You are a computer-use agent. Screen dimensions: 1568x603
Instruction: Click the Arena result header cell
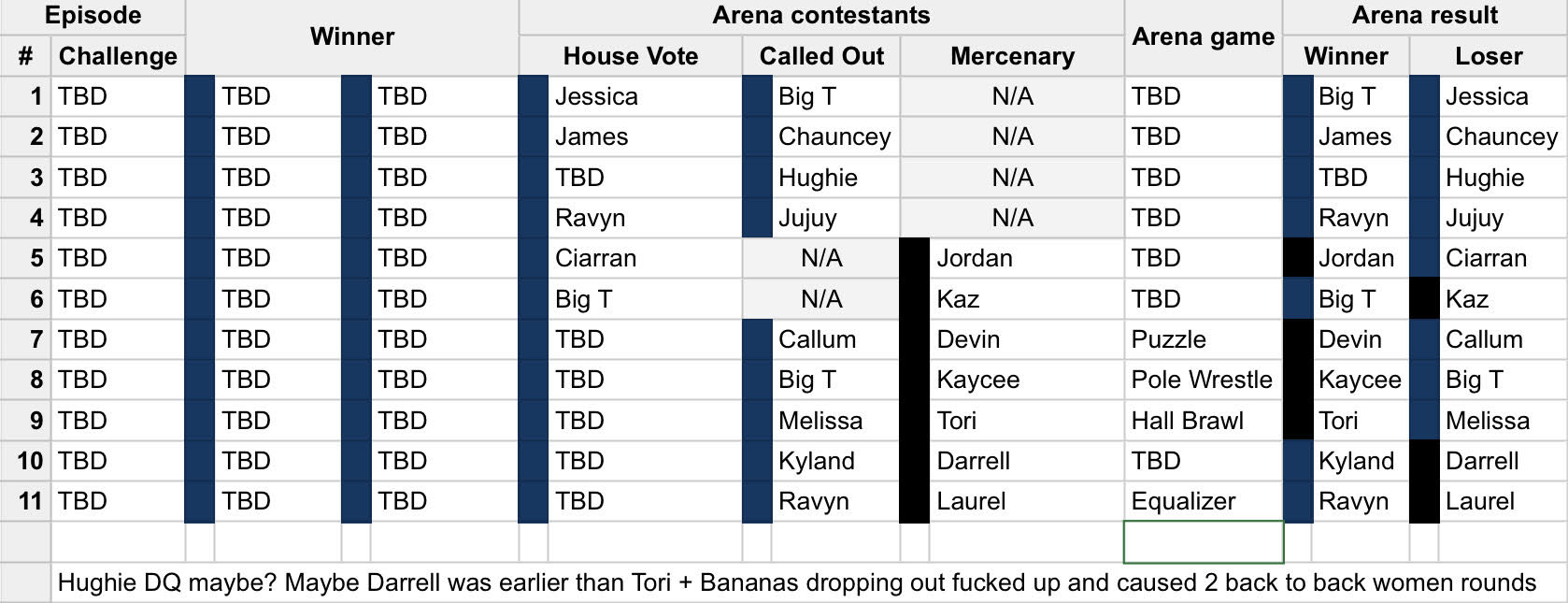point(1425,16)
